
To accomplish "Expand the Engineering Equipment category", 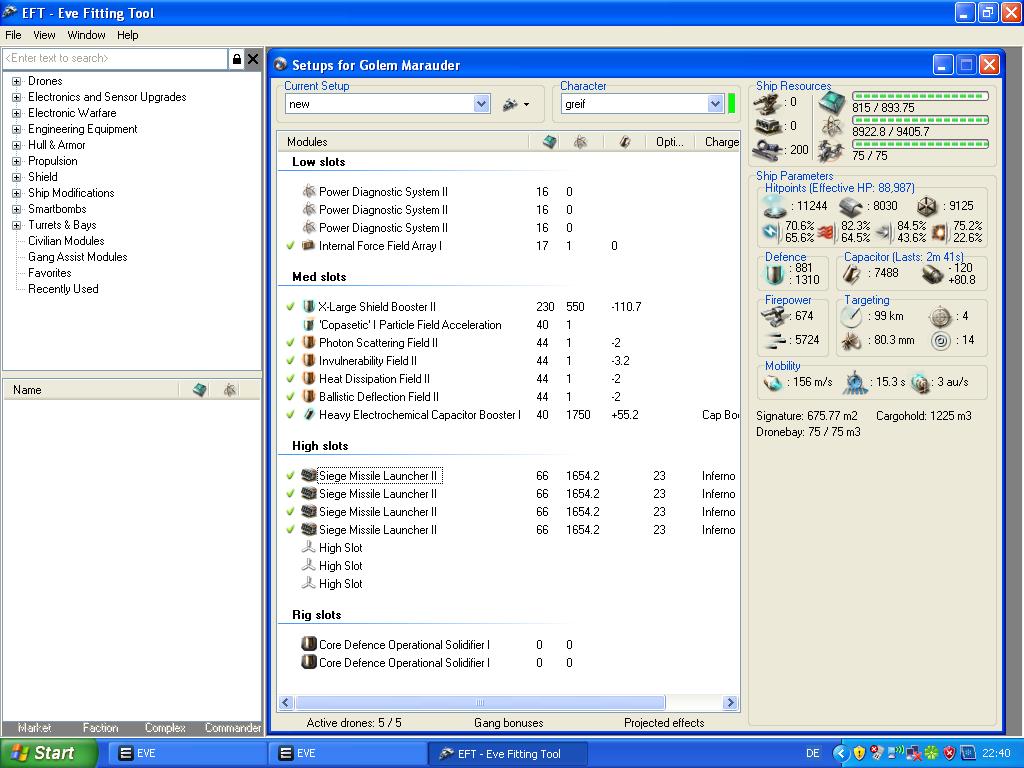I will (16, 129).
